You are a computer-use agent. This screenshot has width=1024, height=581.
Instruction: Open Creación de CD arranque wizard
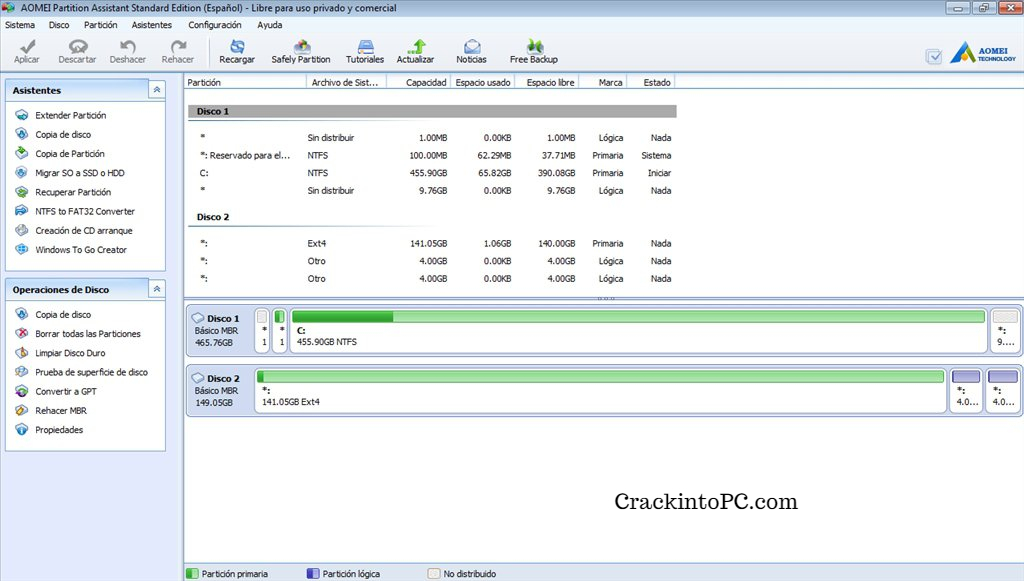pos(84,230)
